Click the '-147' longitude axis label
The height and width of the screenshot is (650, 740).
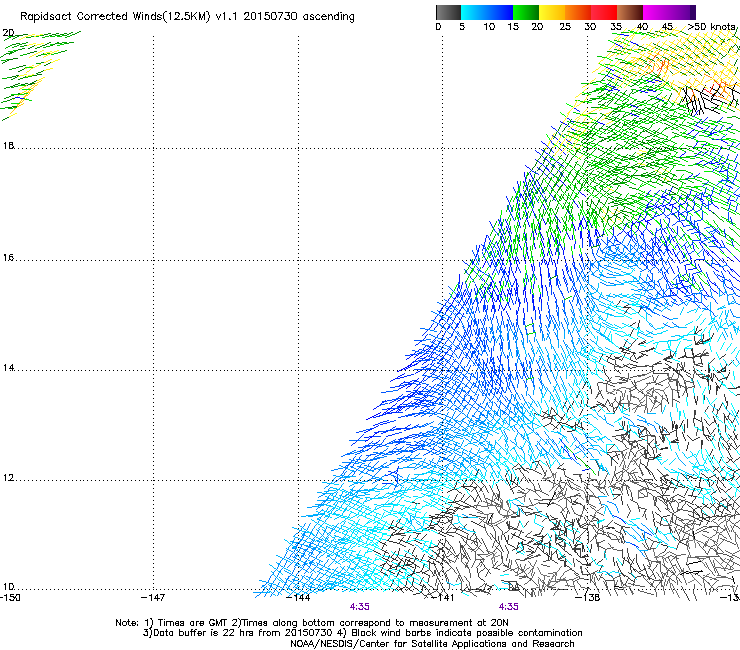(x=153, y=598)
